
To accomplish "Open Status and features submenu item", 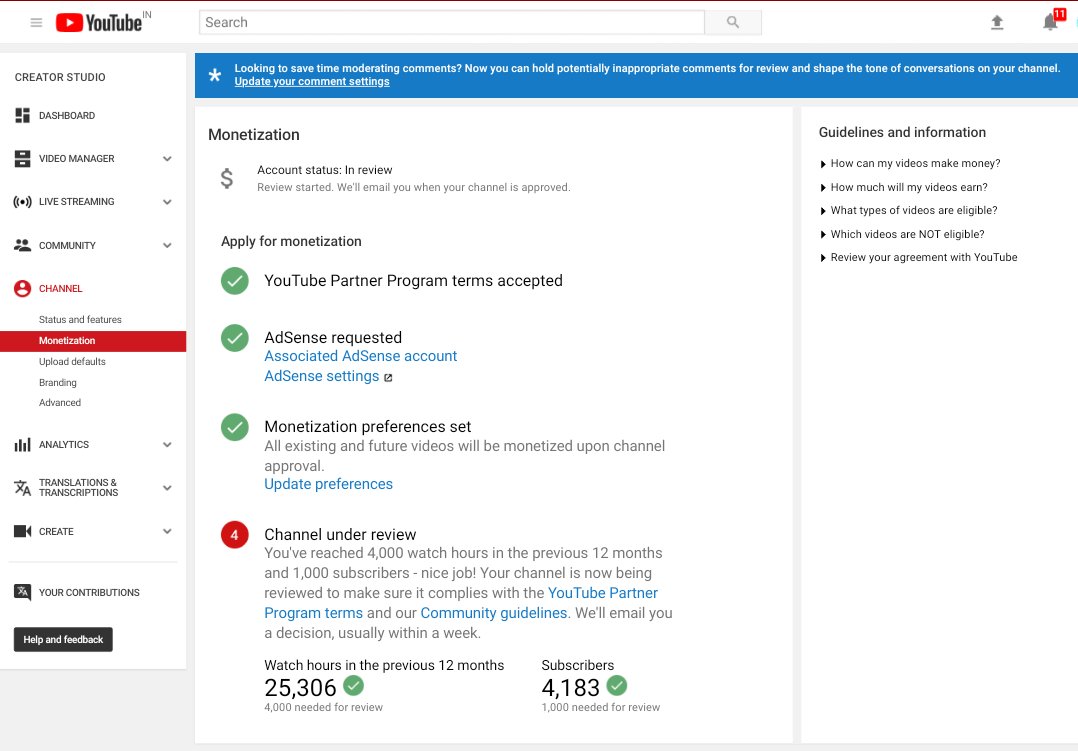I will [80, 320].
